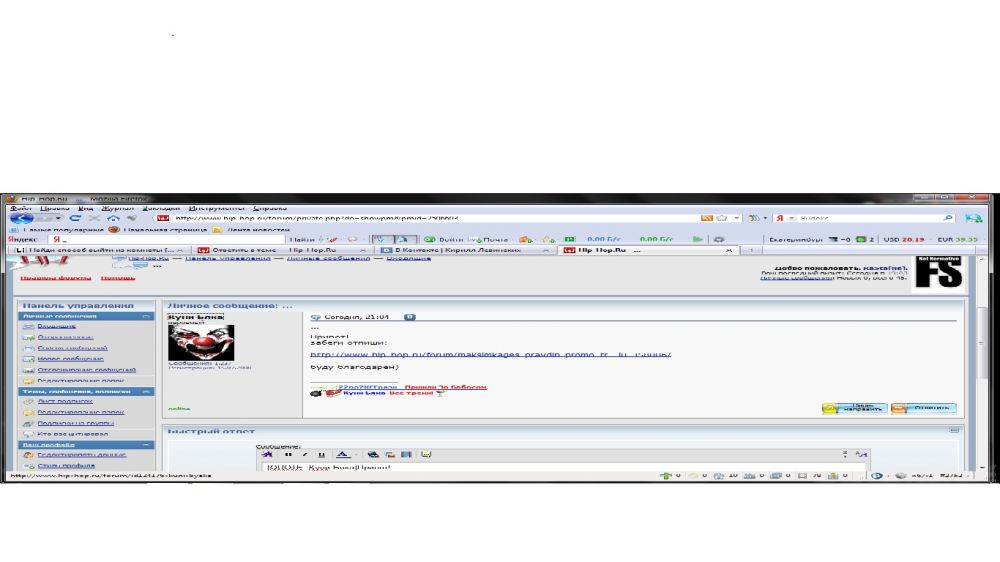Collapse the Быстрый ответ panel
Viewport: 1000px width, 562px height.
coord(953,431)
